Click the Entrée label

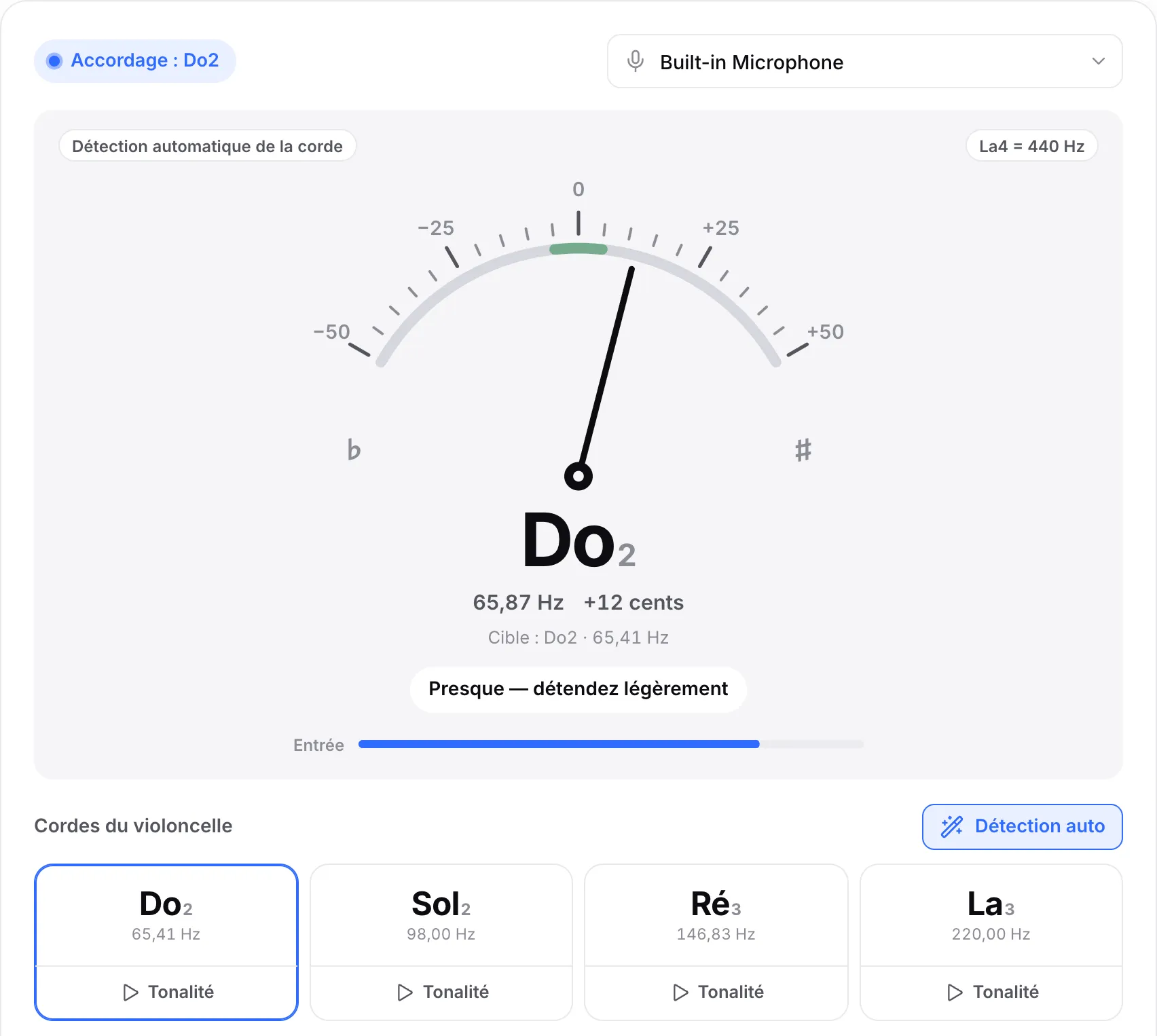(x=318, y=745)
